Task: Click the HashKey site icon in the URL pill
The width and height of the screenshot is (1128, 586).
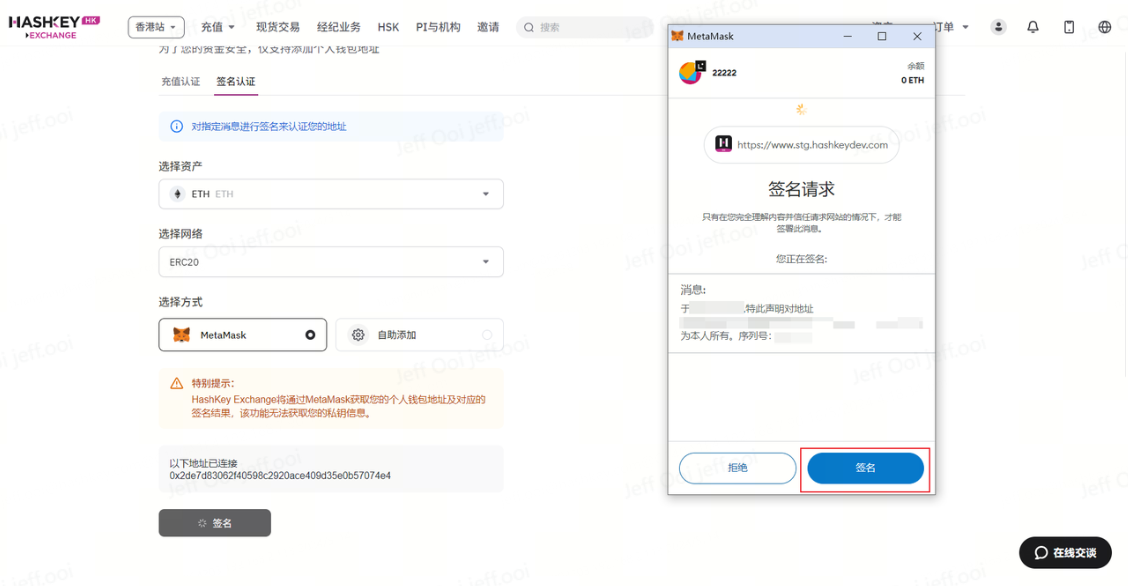Action: [723, 144]
